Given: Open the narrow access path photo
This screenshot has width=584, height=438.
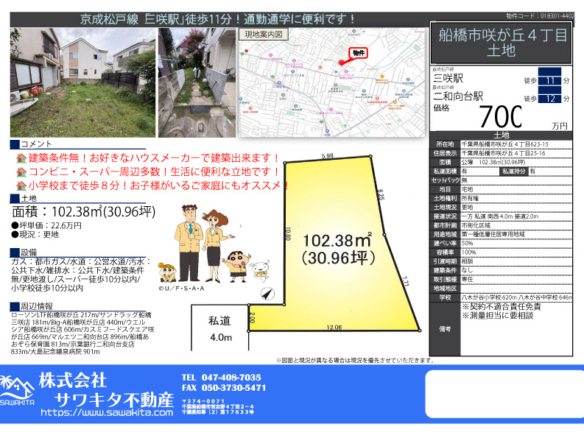Looking at the screenshot, I should [x=197, y=82].
